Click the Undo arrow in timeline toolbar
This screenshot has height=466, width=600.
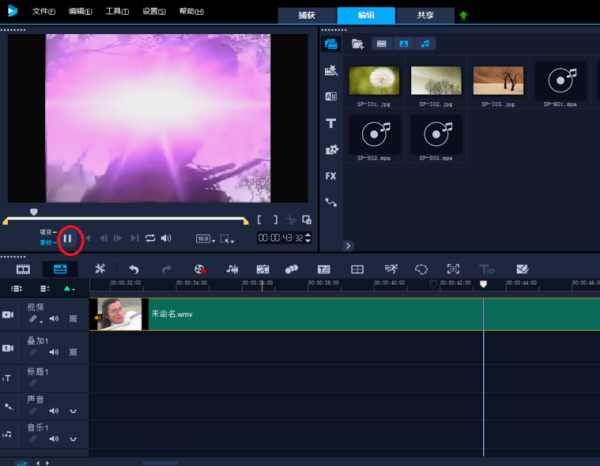[x=133, y=269]
